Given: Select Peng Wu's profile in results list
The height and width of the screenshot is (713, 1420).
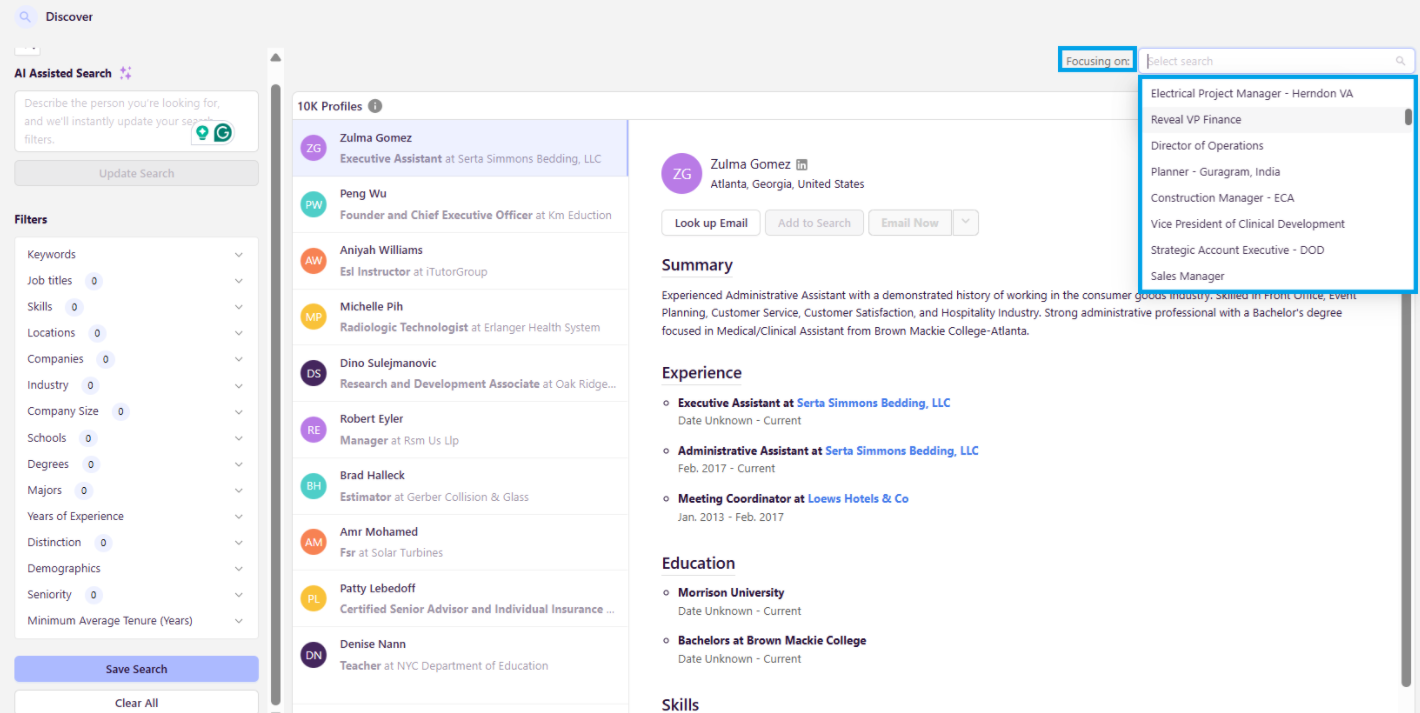Looking at the screenshot, I should click(460, 204).
